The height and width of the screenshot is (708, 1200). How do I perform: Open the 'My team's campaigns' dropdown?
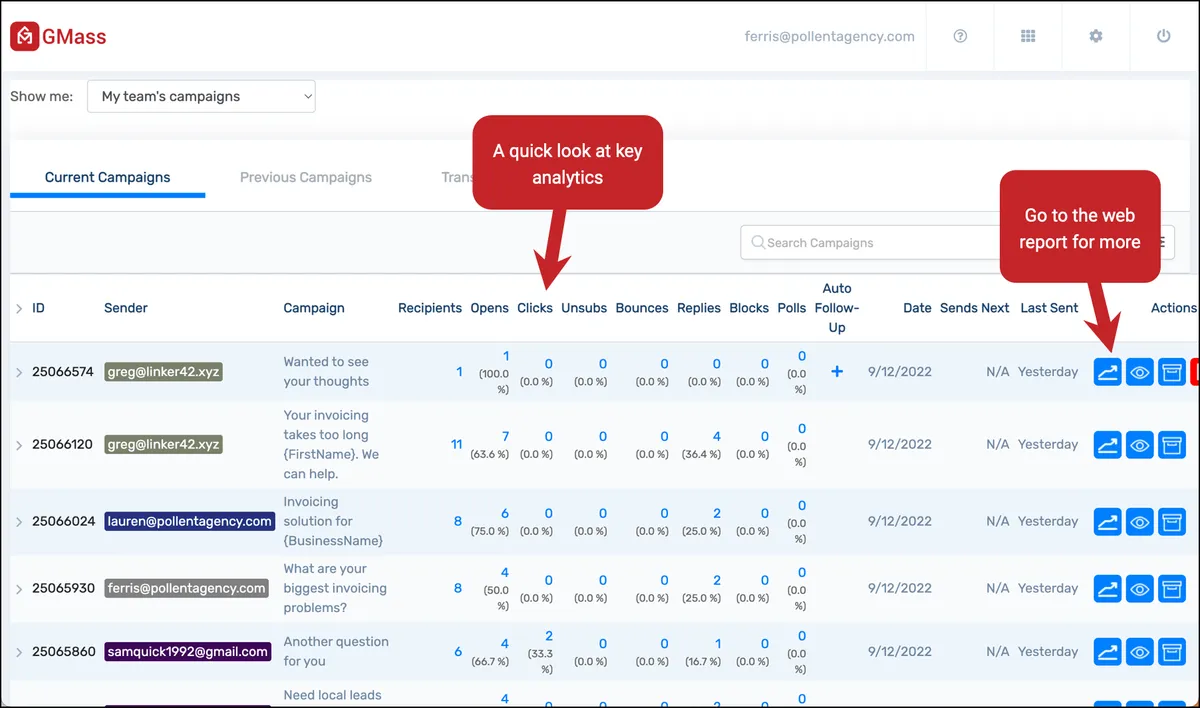pos(201,97)
